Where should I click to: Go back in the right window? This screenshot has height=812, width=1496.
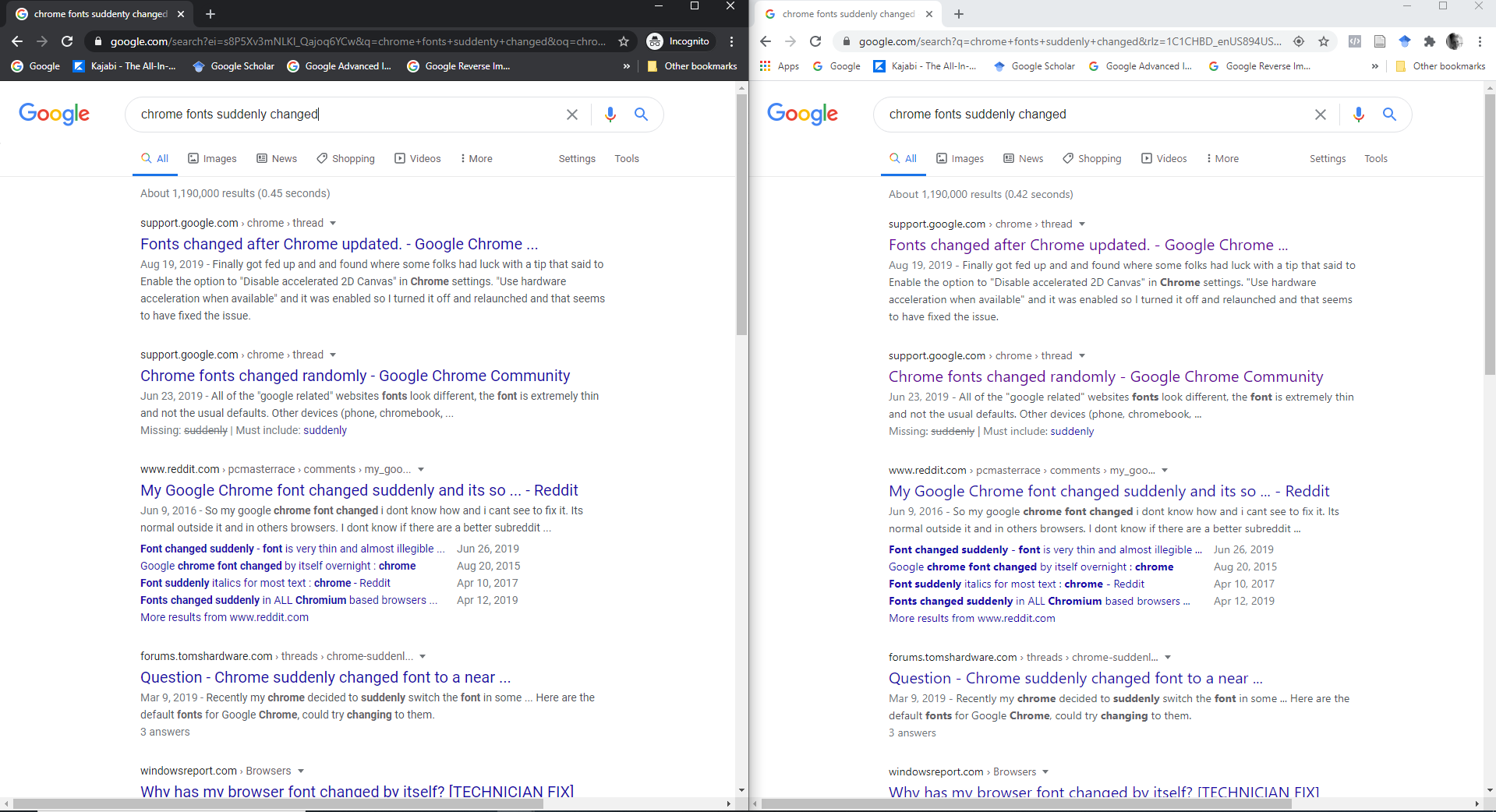click(x=766, y=41)
